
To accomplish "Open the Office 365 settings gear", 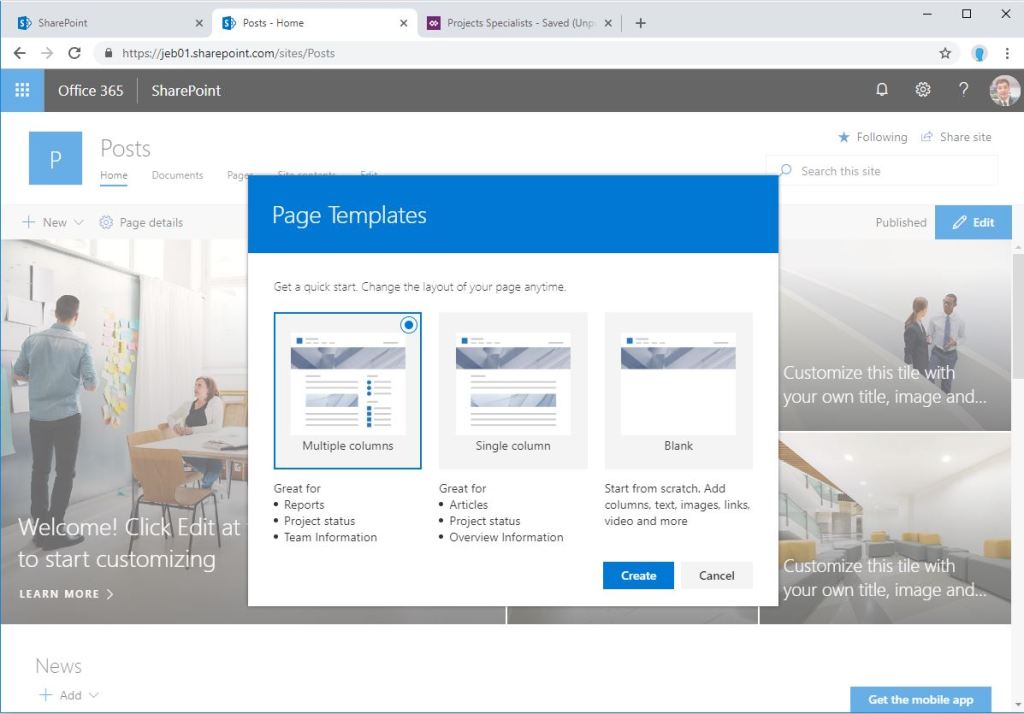I will (x=922, y=89).
